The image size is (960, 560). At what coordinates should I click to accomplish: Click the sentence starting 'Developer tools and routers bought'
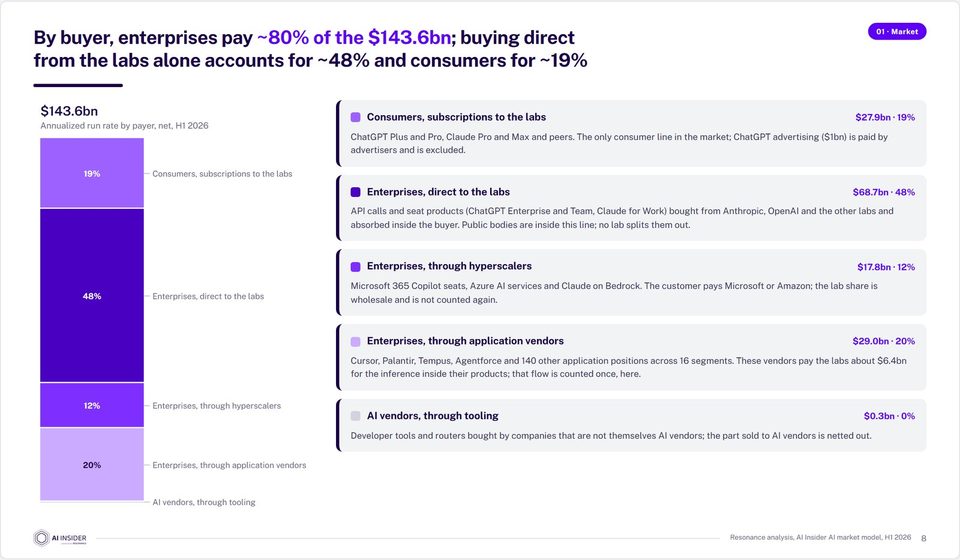(611, 436)
